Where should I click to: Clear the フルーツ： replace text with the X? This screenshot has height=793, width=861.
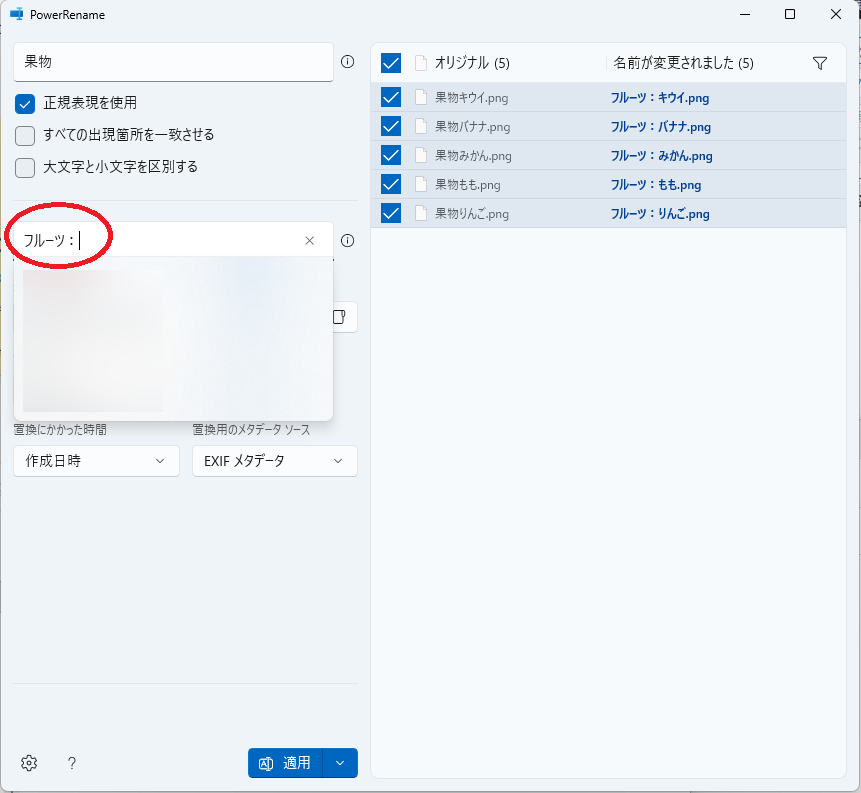[x=309, y=241]
